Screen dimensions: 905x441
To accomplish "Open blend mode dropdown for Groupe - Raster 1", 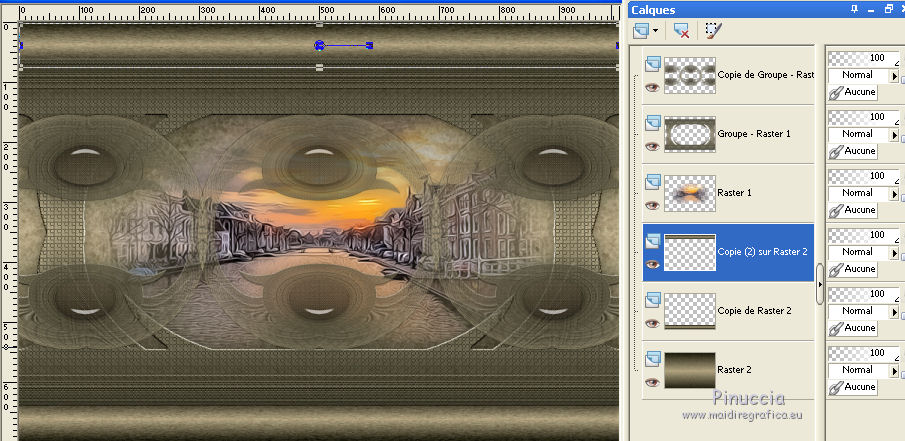I will coord(895,134).
